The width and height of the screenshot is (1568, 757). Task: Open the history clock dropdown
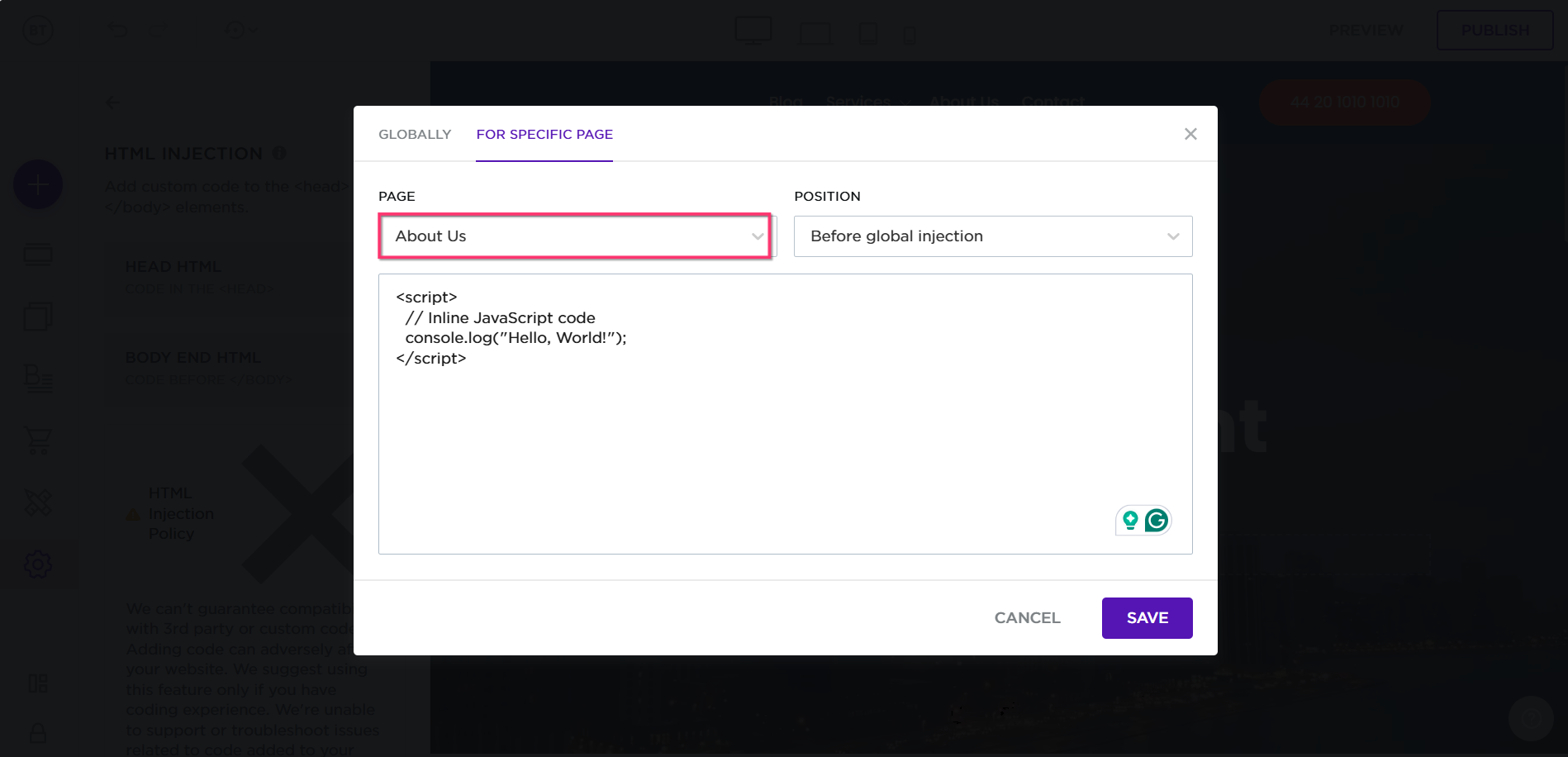tap(241, 31)
